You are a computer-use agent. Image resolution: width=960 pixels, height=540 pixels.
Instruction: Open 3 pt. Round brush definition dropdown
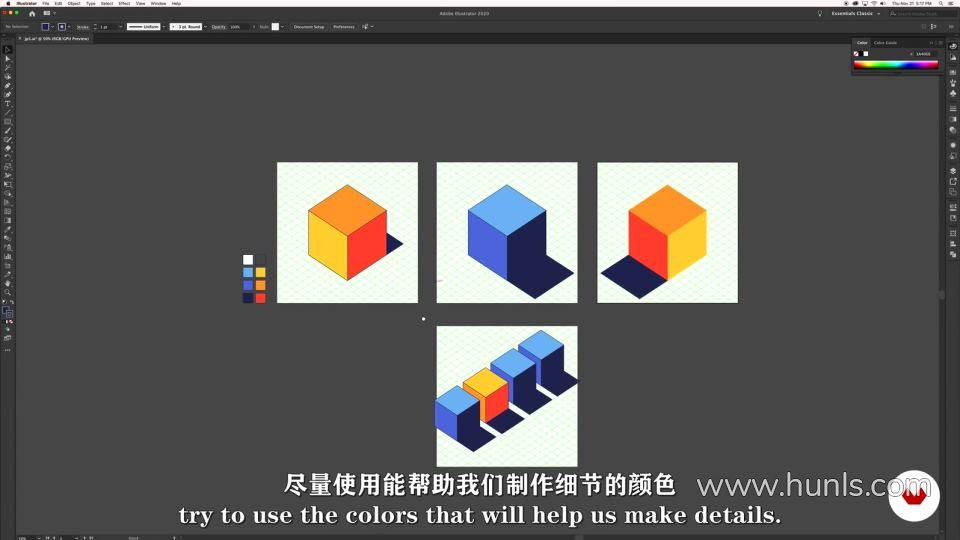tap(205, 27)
